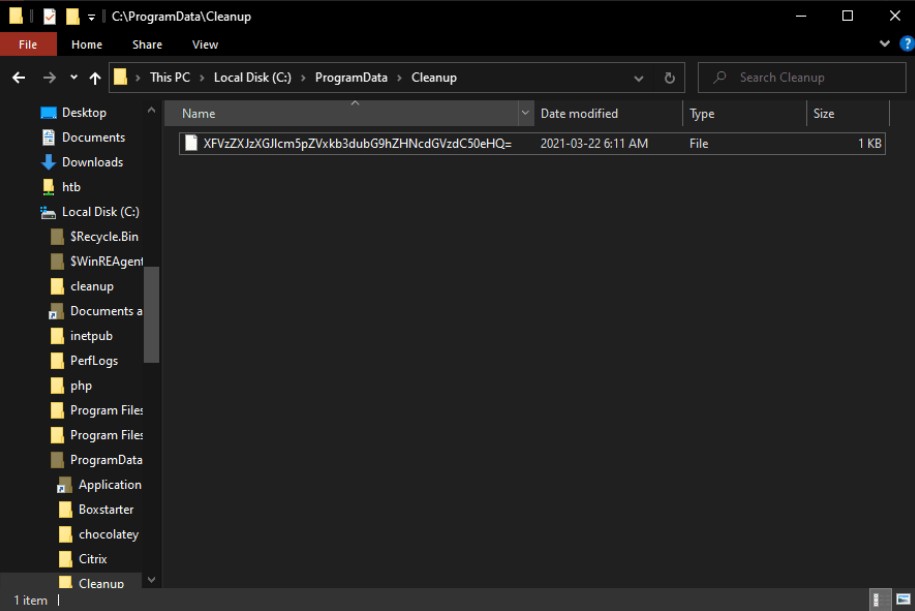Image resolution: width=915 pixels, height=611 pixels.
Task: Open Help with question mark icon
Action: tap(907, 44)
